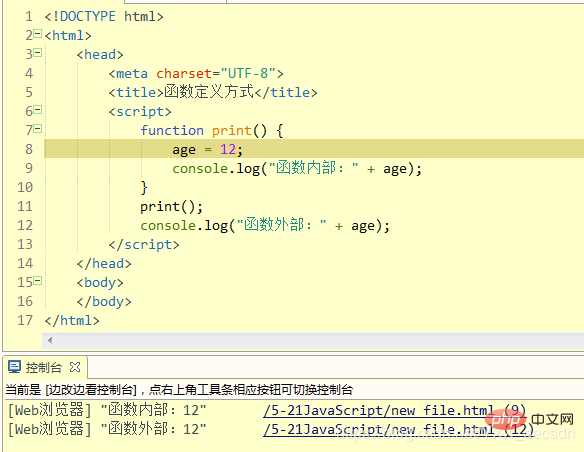Collapse the script tag fold on line 6
584x452 pixels.
click(37, 110)
